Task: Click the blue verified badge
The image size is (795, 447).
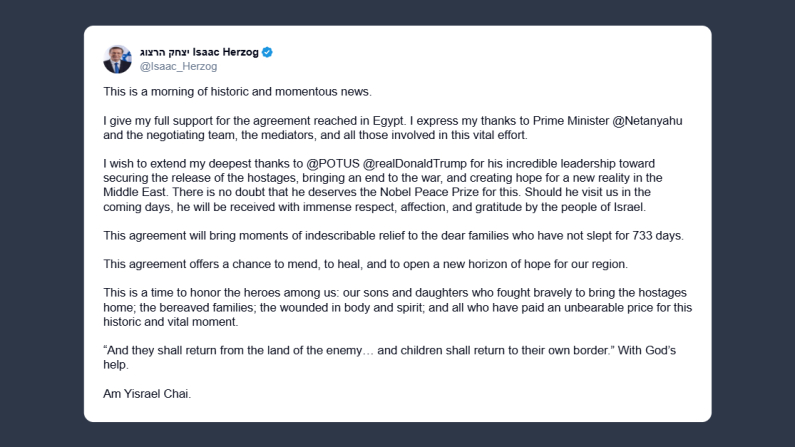Action: coord(267,52)
